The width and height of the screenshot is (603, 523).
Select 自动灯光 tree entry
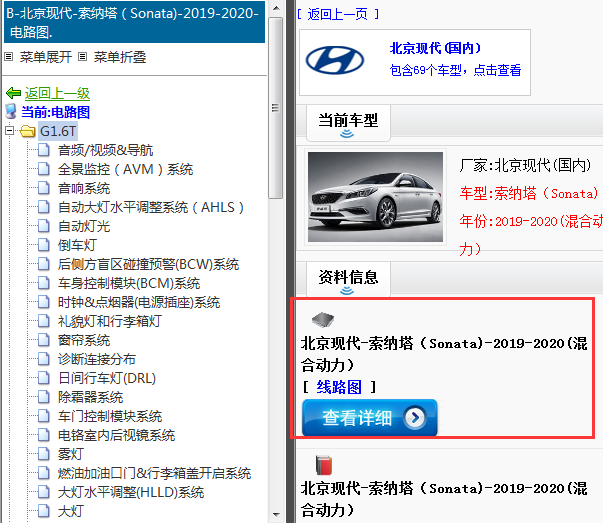pos(84,226)
